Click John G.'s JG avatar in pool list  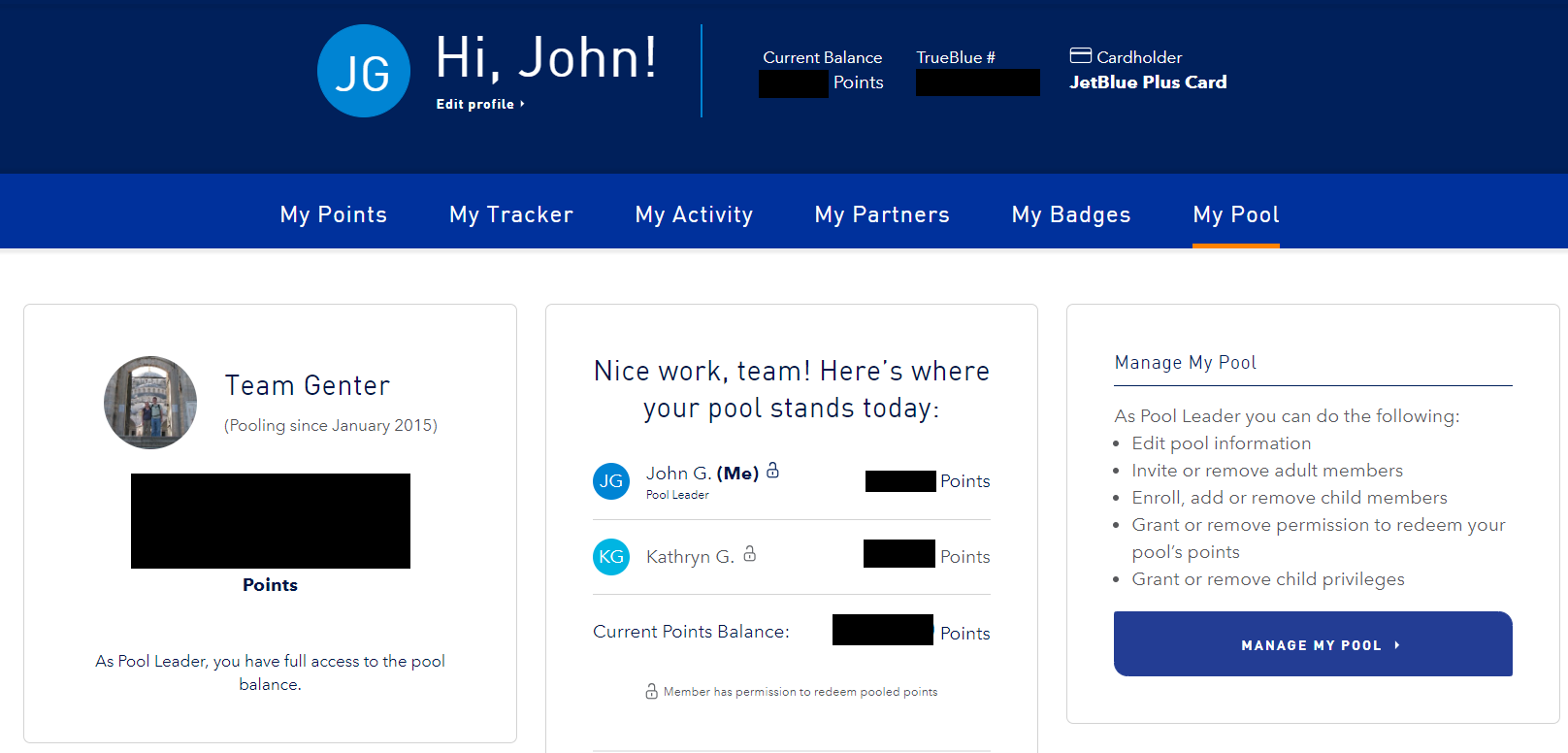(611, 480)
